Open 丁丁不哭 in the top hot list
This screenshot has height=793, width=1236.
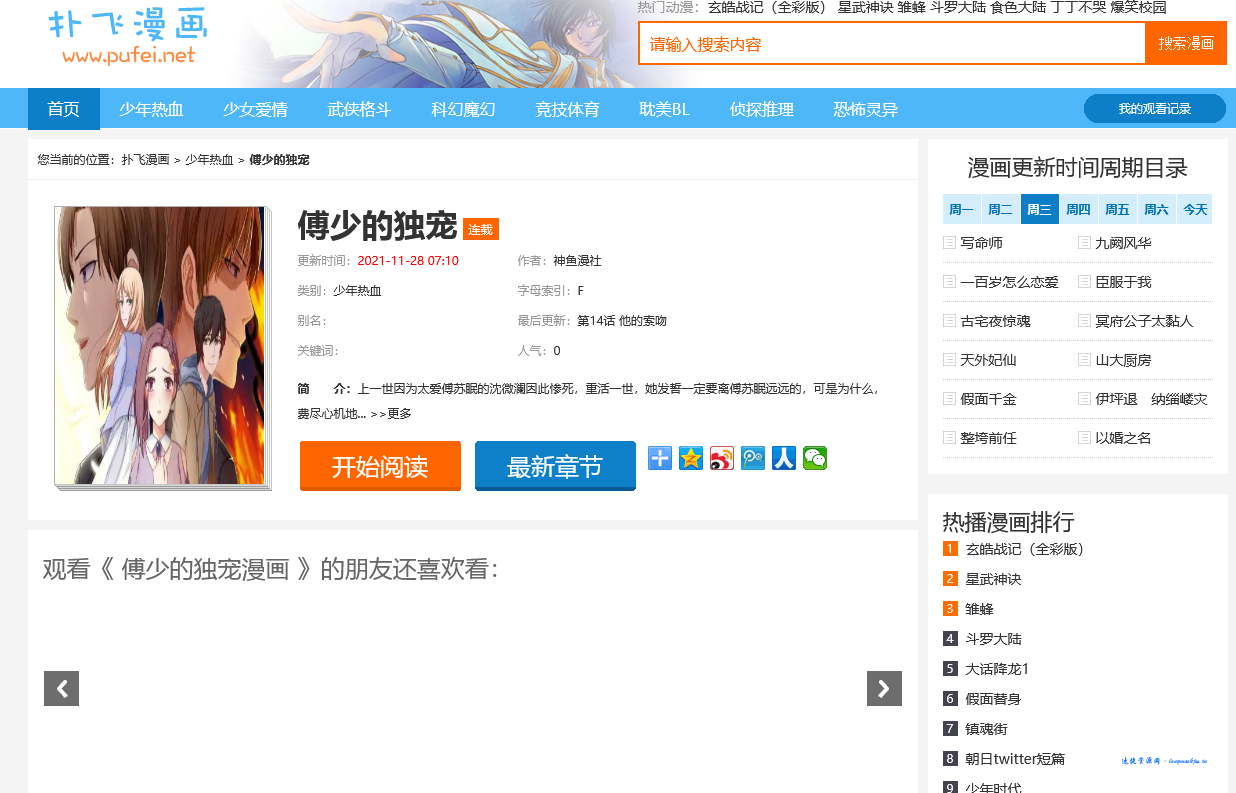[x=1077, y=8]
